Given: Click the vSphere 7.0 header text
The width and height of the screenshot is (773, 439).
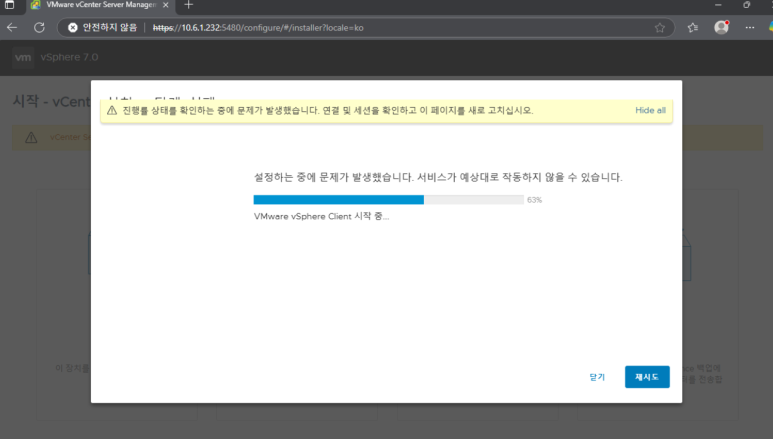Looking at the screenshot, I should click(x=69, y=57).
